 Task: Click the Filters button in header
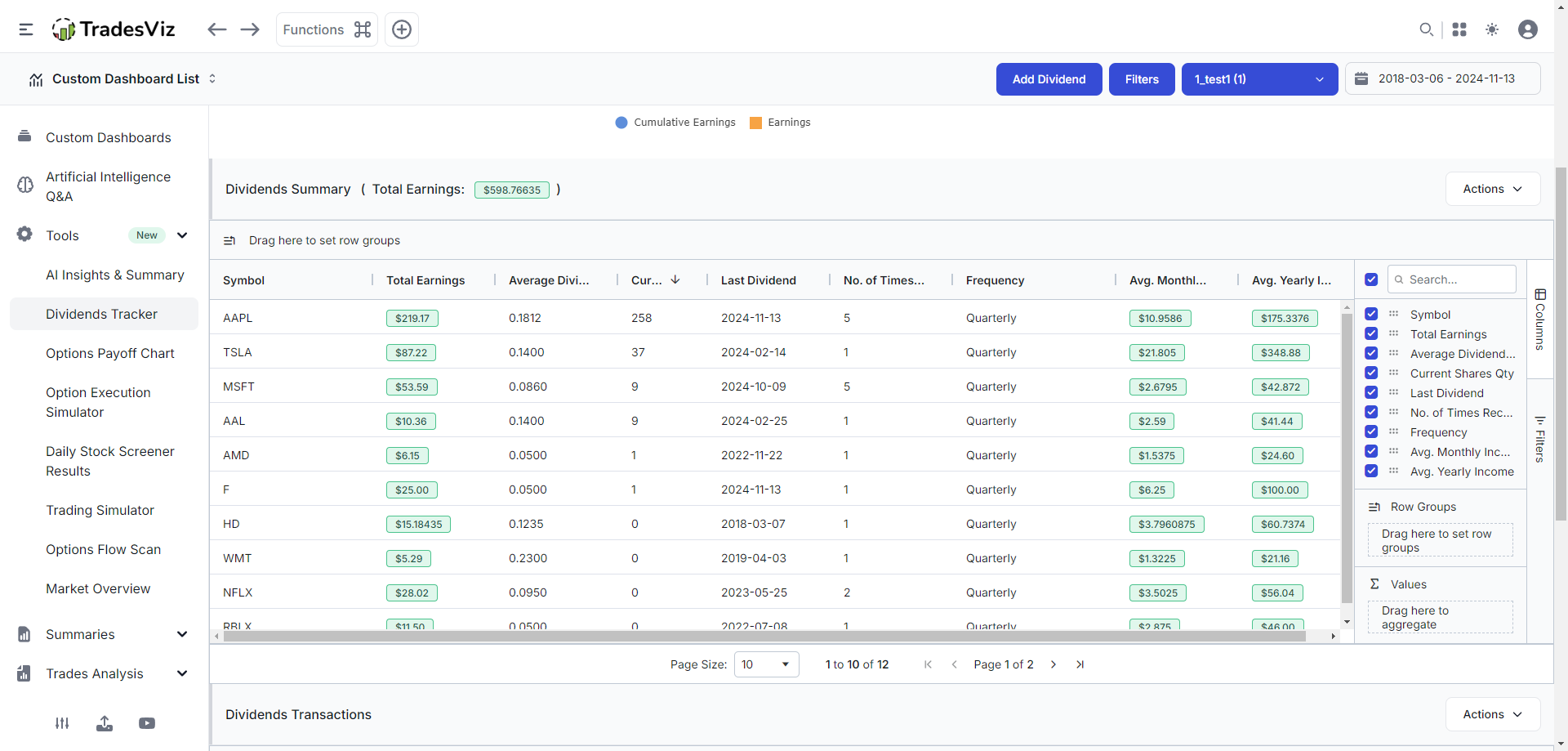pyautogui.click(x=1142, y=79)
